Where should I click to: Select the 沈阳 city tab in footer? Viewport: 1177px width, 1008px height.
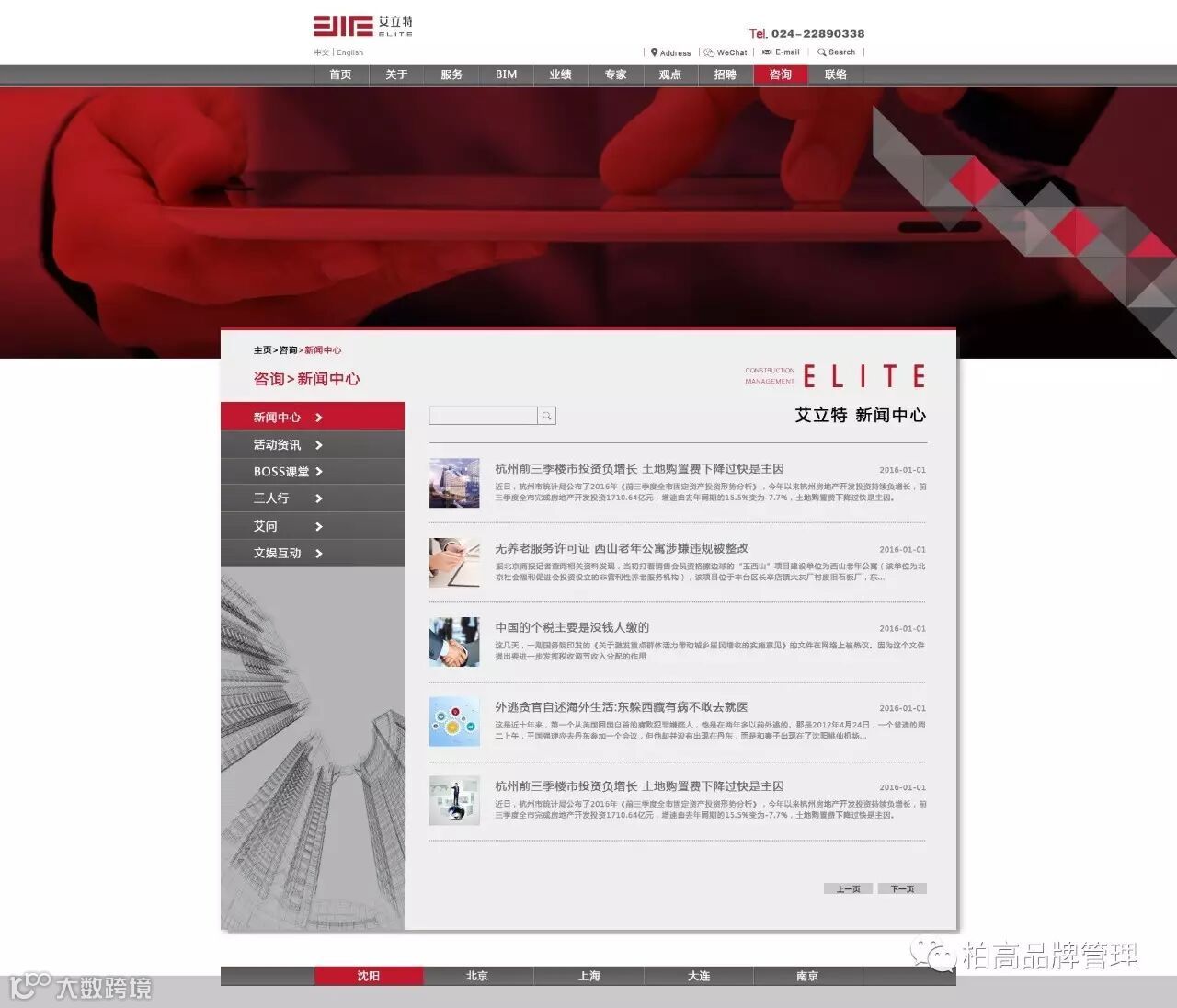point(369,976)
